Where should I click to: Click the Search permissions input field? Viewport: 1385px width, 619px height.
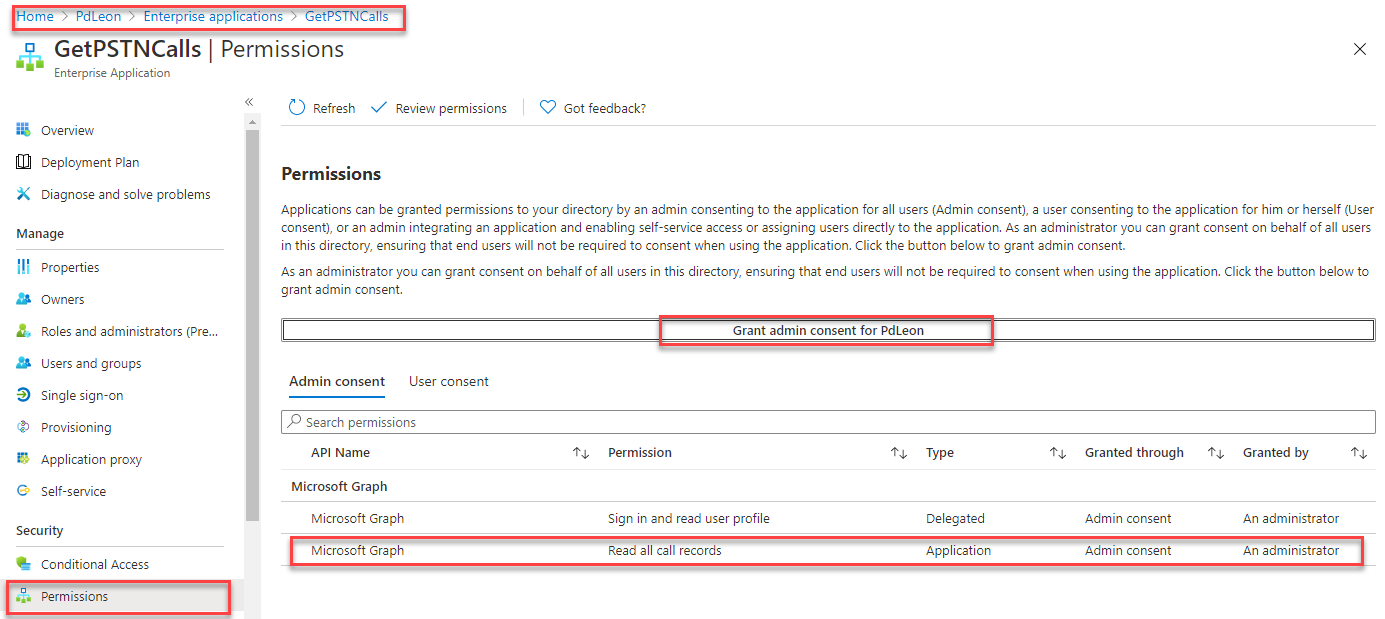700,421
